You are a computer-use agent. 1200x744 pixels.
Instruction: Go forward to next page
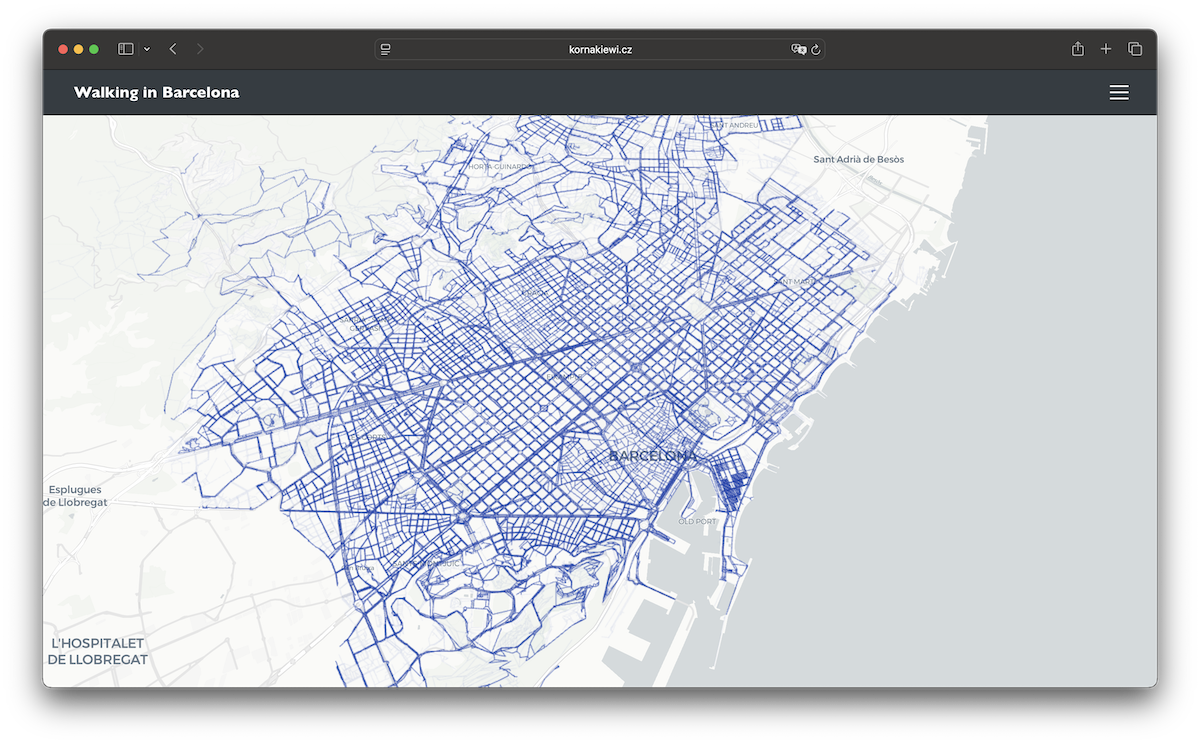[x=200, y=49]
